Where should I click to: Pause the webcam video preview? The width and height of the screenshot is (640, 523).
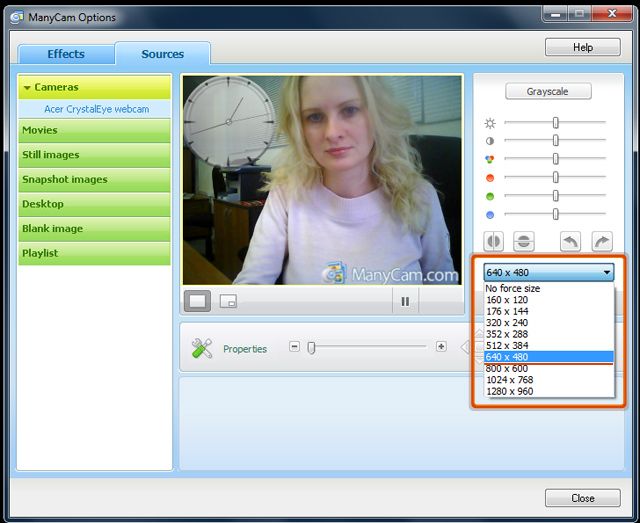click(405, 301)
